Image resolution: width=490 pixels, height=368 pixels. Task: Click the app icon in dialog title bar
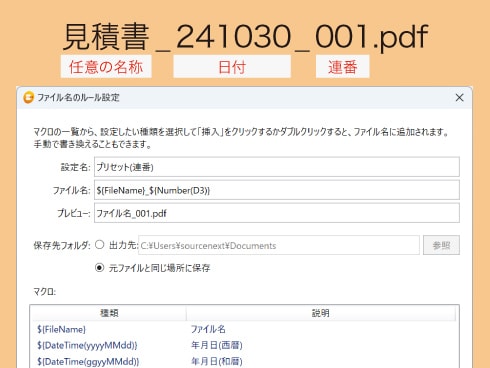[x=29, y=97]
